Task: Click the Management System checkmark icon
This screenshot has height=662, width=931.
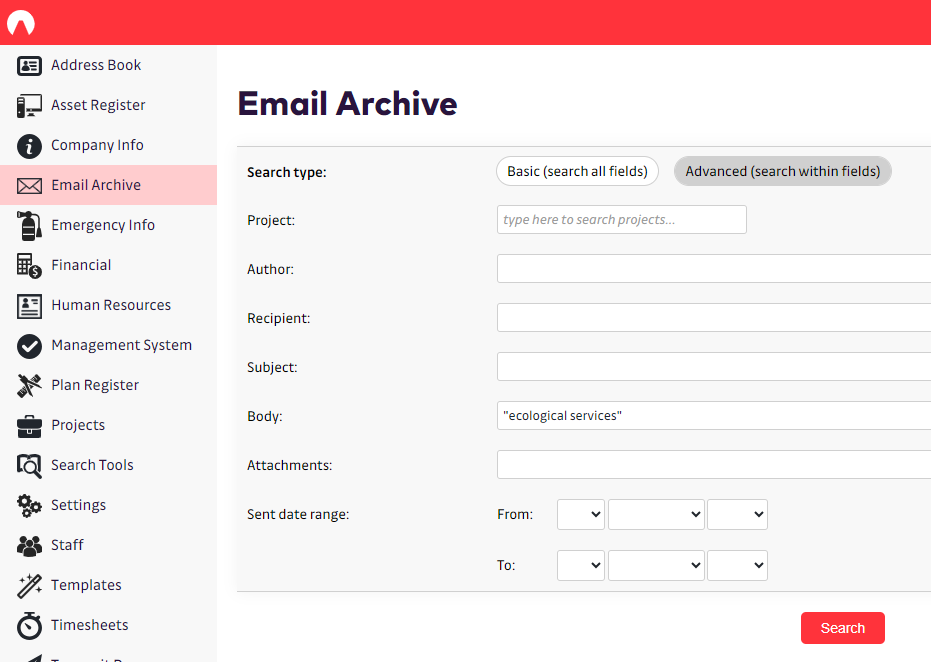Action: [x=29, y=345]
